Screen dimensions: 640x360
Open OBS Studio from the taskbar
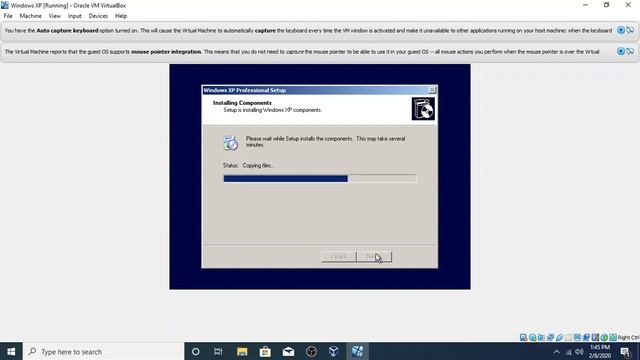click(311, 351)
